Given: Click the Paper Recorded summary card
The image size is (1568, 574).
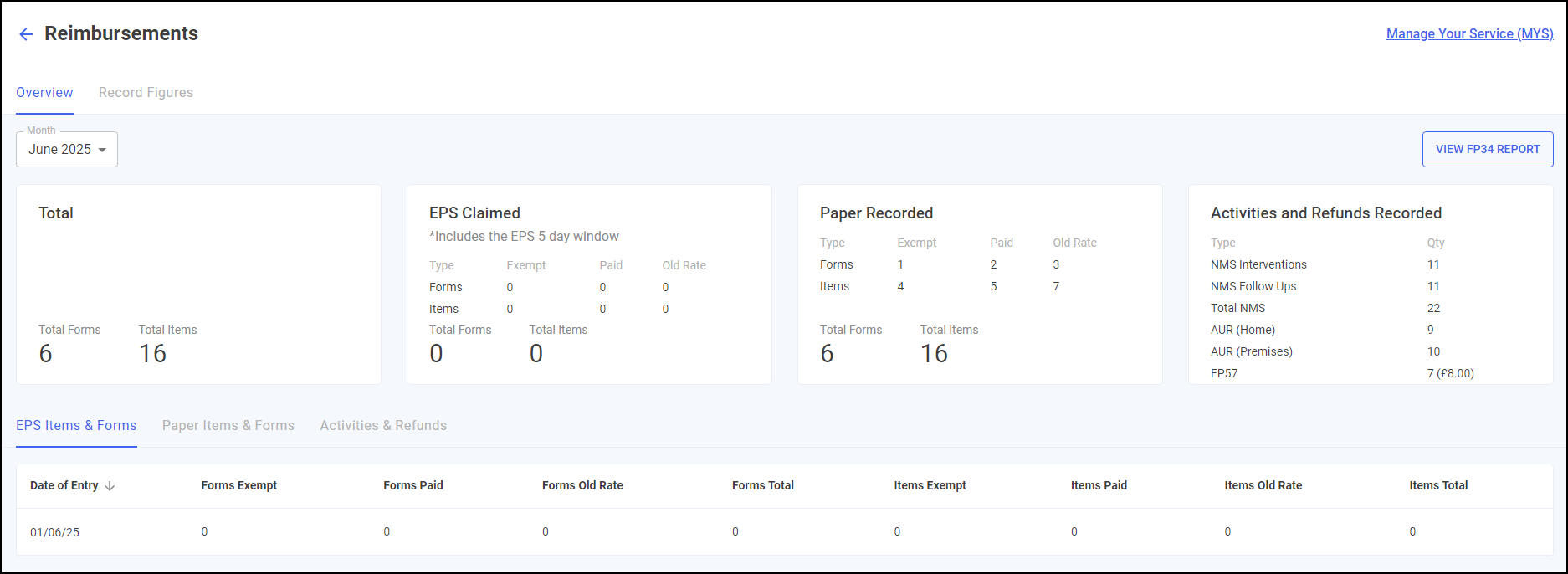Looking at the screenshot, I should click(979, 284).
